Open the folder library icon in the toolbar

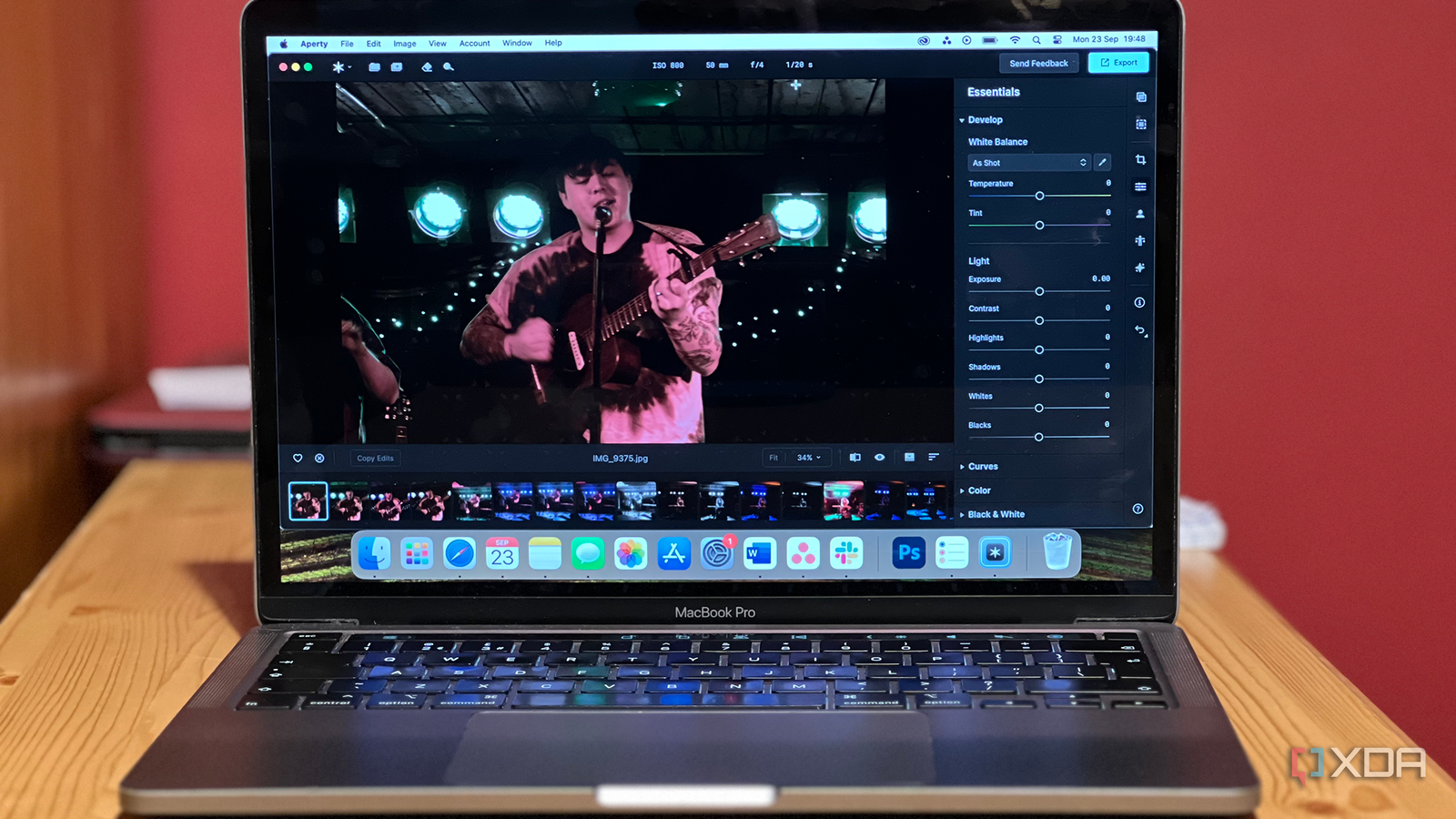374,66
